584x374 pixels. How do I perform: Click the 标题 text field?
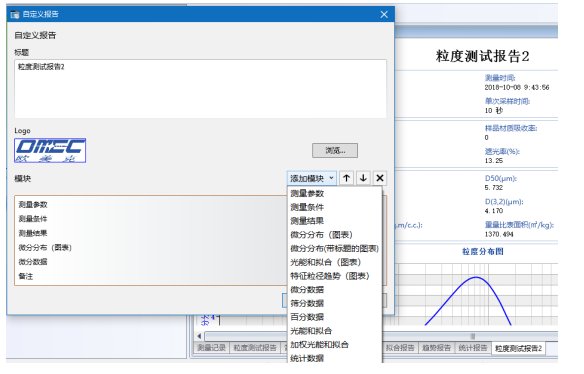point(200,89)
